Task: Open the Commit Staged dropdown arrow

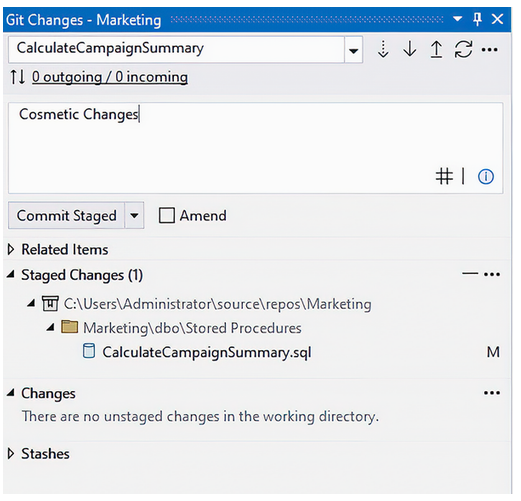Action: click(134, 215)
